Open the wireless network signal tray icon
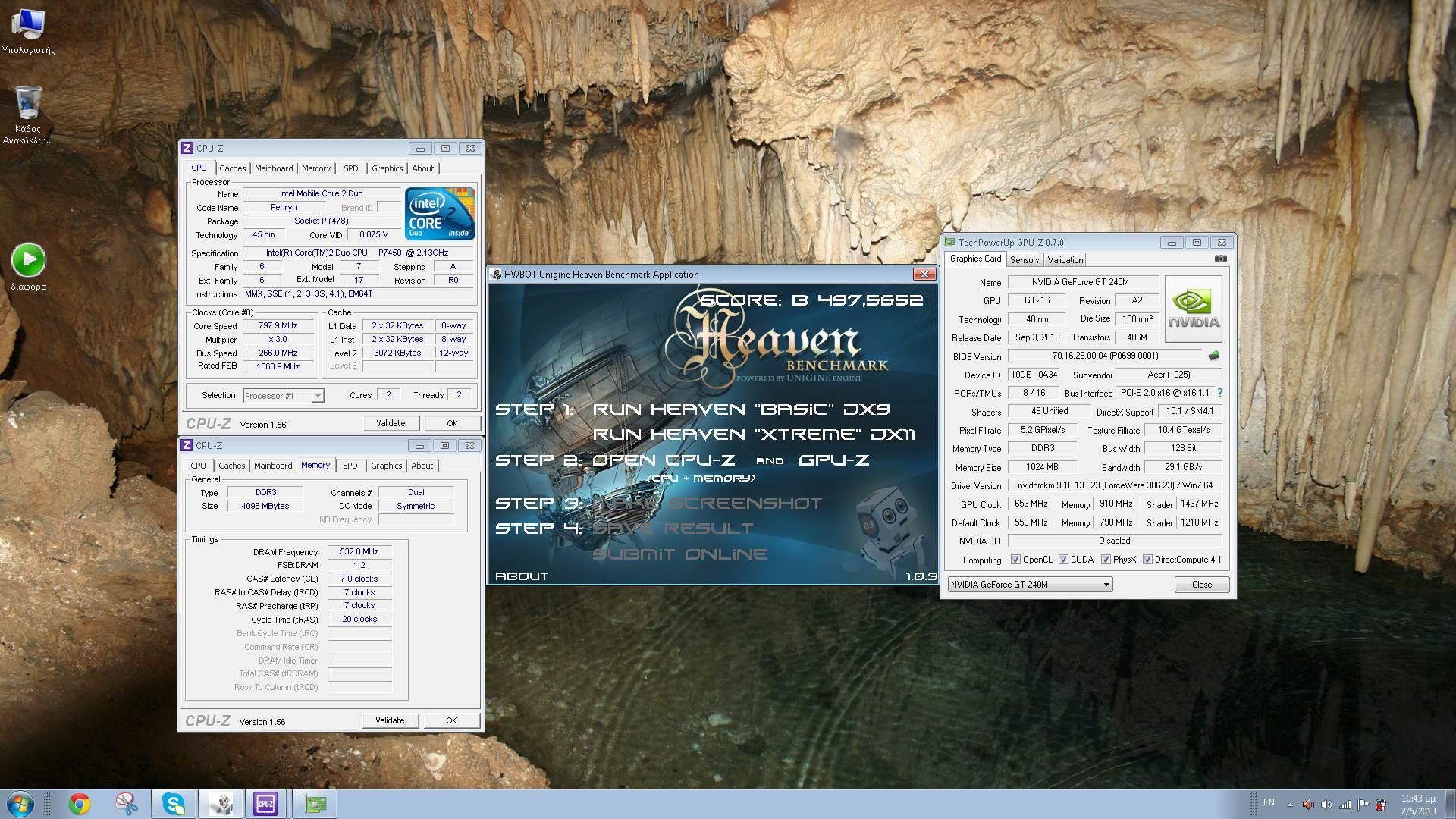The height and width of the screenshot is (819, 1456). pyautogui.click(x=1345, y=805)
